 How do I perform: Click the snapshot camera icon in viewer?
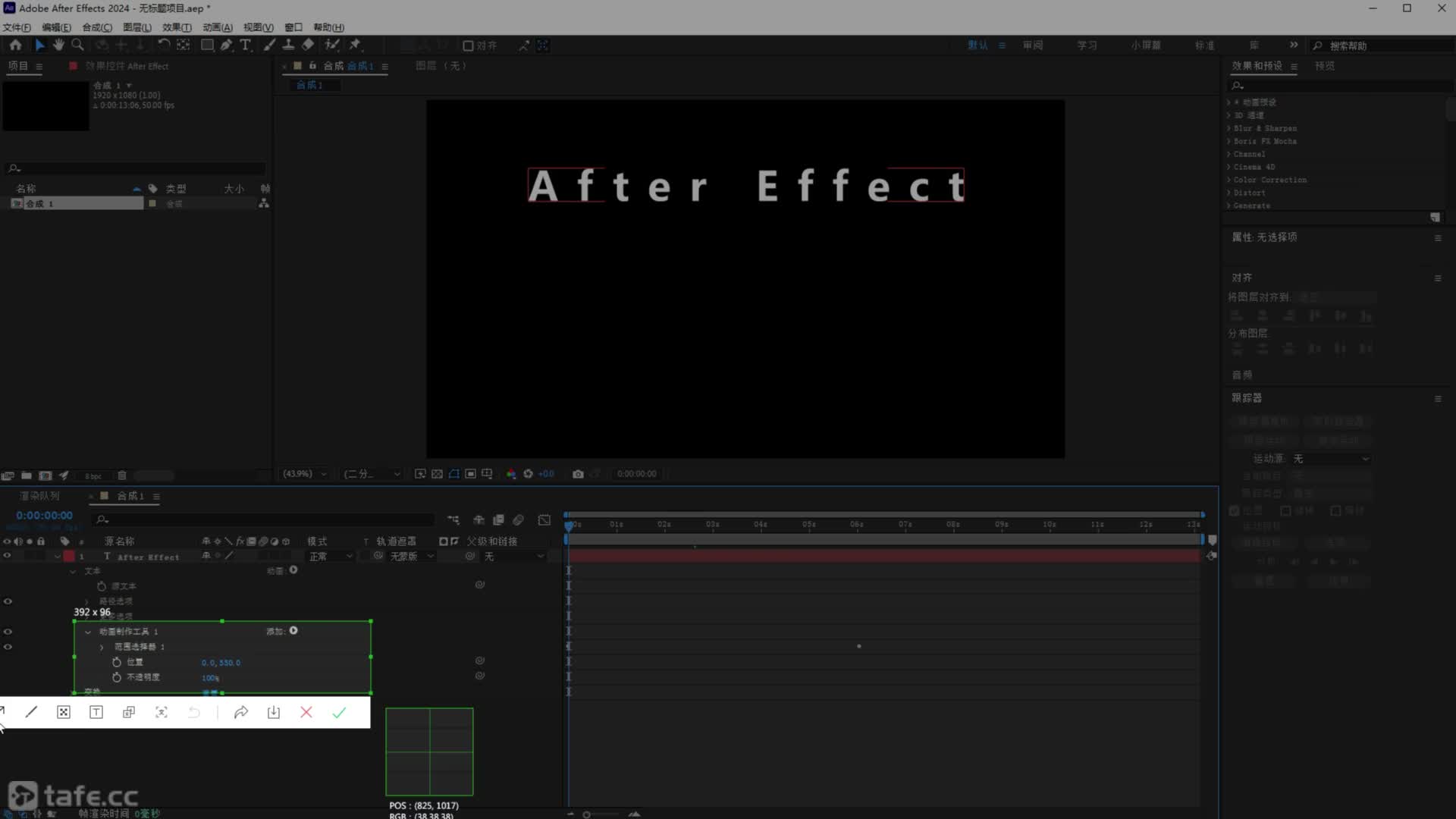pyautogui.click(x=578, y=474)
